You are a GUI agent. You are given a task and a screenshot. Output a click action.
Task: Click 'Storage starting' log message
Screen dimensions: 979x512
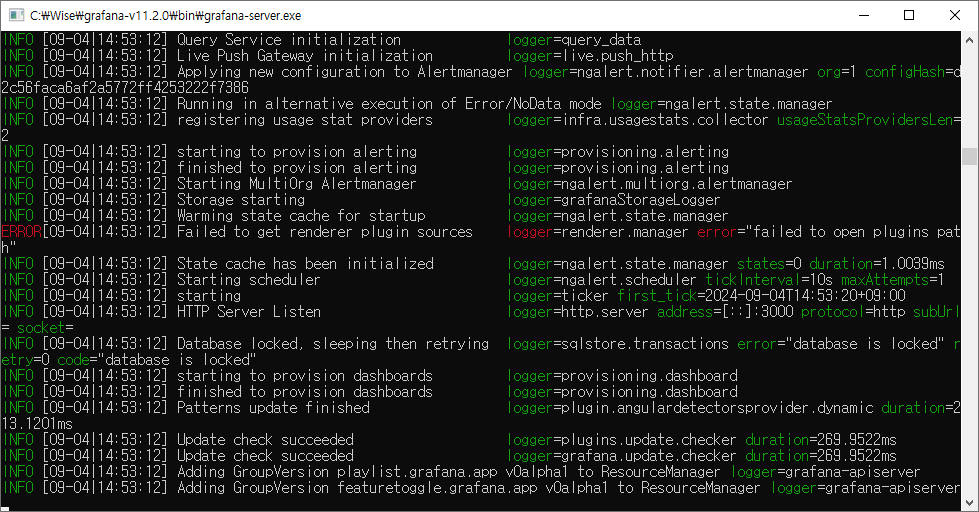[x=241, y=200]
